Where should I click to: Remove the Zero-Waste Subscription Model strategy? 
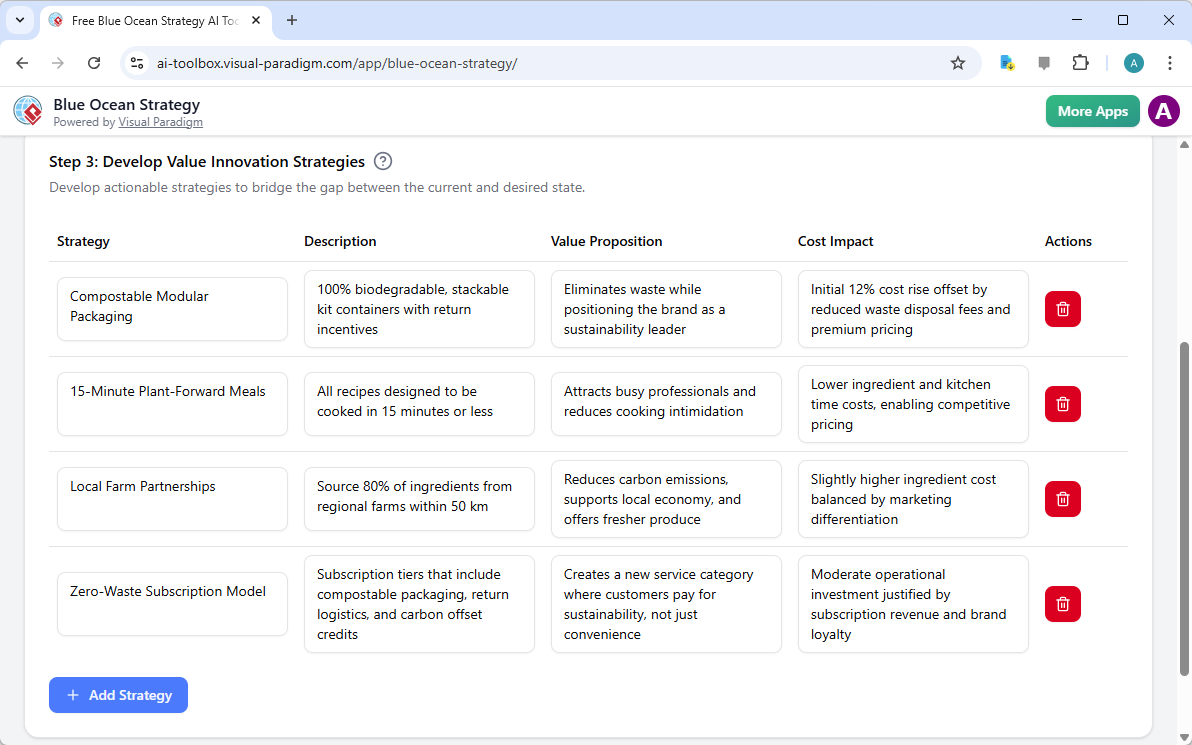coord(1062,604)
